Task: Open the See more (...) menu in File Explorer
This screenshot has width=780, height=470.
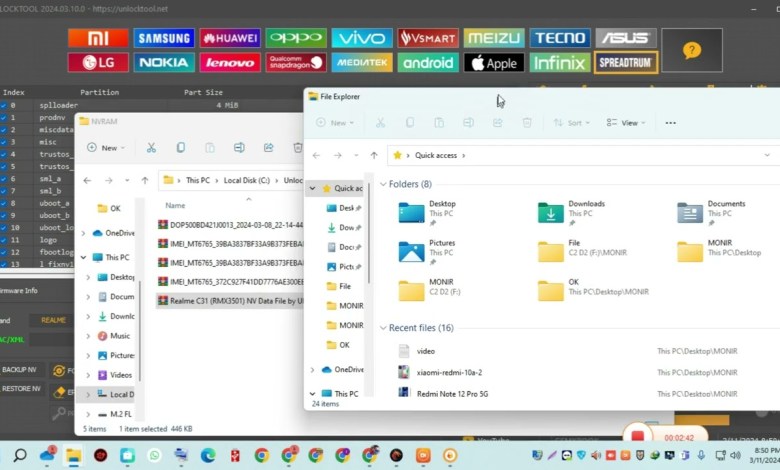Action: (671, 123)
